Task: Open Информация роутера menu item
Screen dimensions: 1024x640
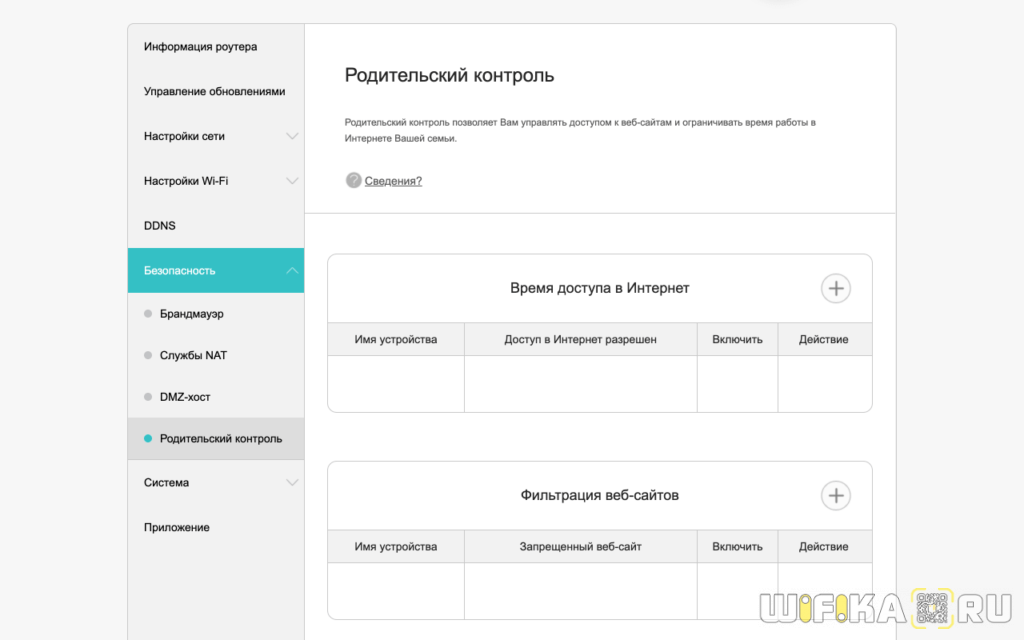Action: click(200, 47)
